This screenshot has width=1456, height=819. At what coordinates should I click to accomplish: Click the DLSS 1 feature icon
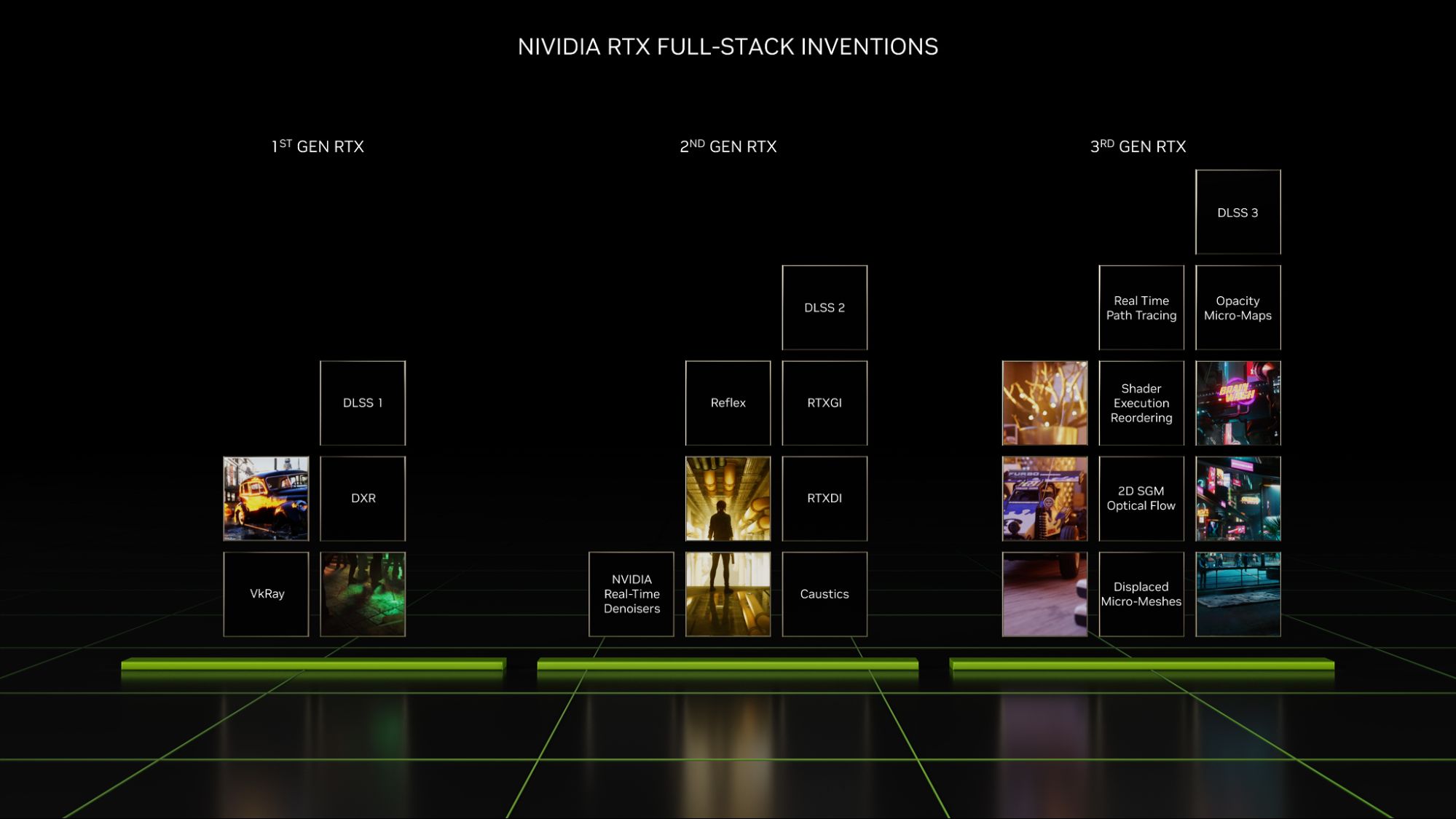[x=363, y=402]
